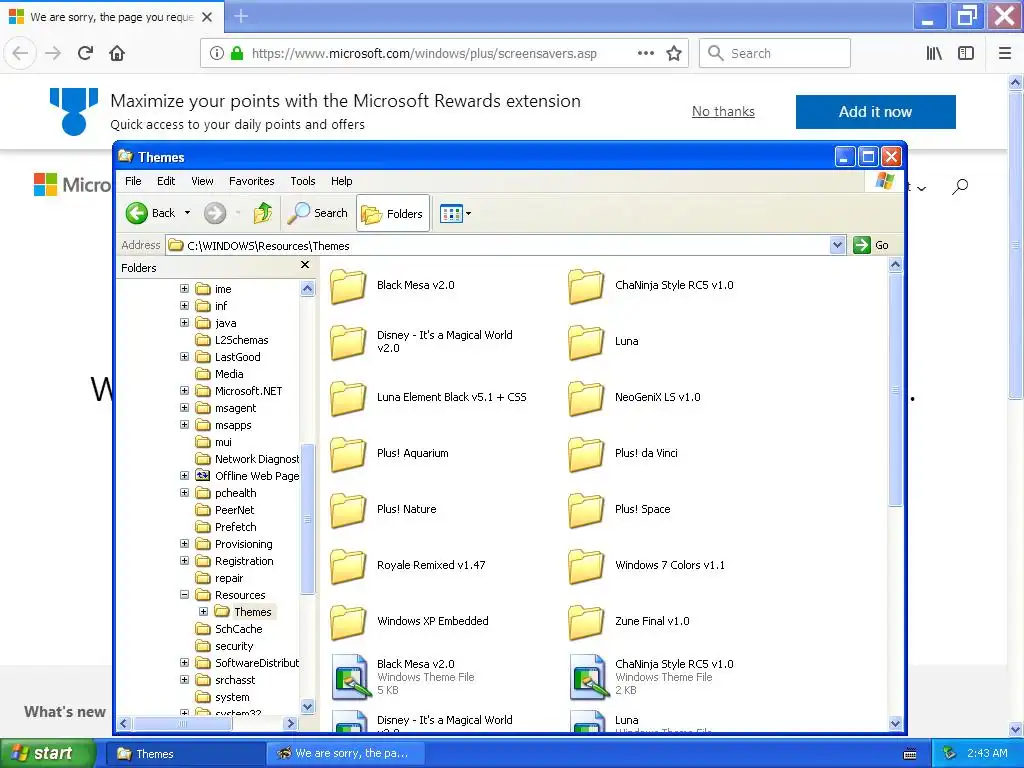Open a new browser tab

coord(241,16)
